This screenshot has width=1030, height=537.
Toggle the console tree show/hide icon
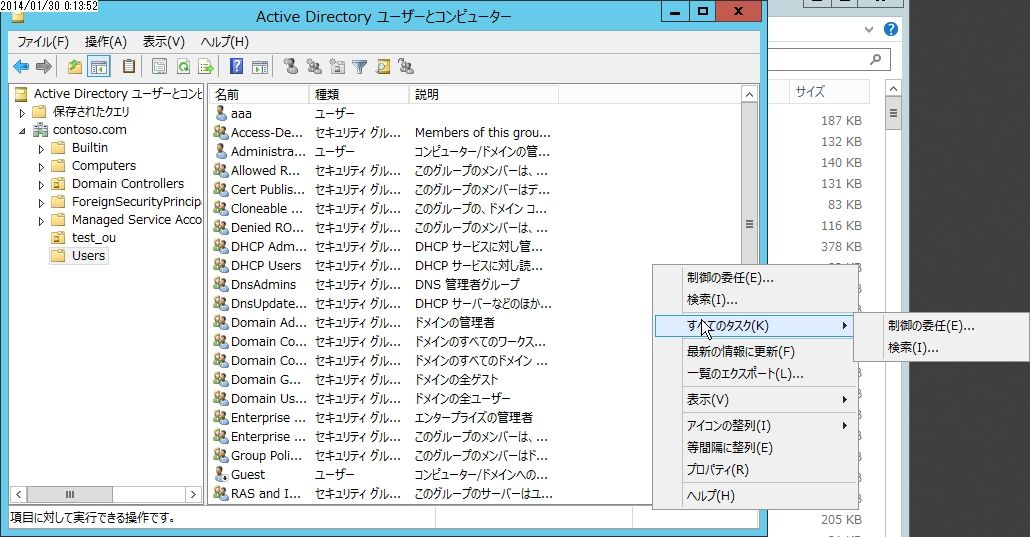[x=99, y=66]
